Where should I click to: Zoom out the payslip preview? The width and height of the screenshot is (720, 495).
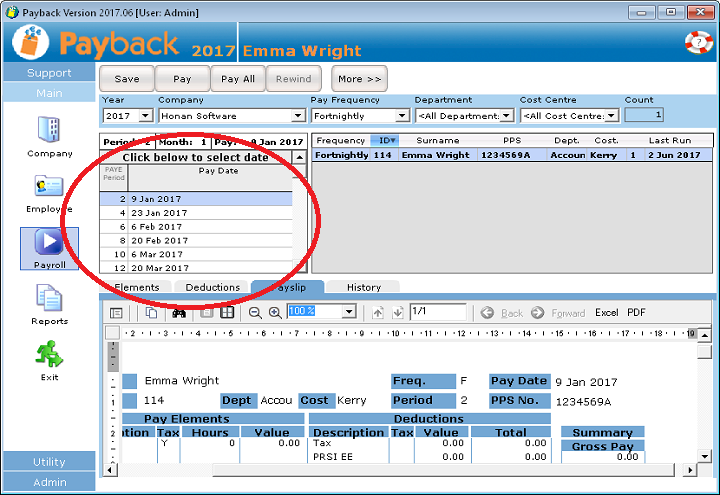tap(255, 312)
